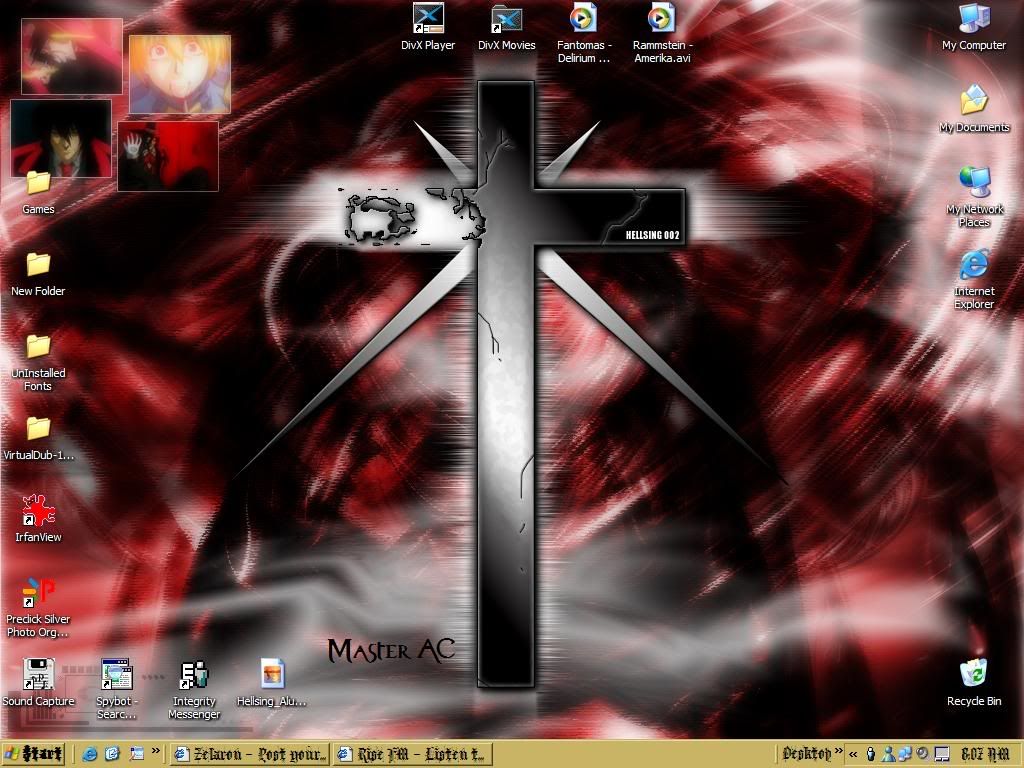Click the network connection tray icon
1024x768 pixels.
(904, 754)
